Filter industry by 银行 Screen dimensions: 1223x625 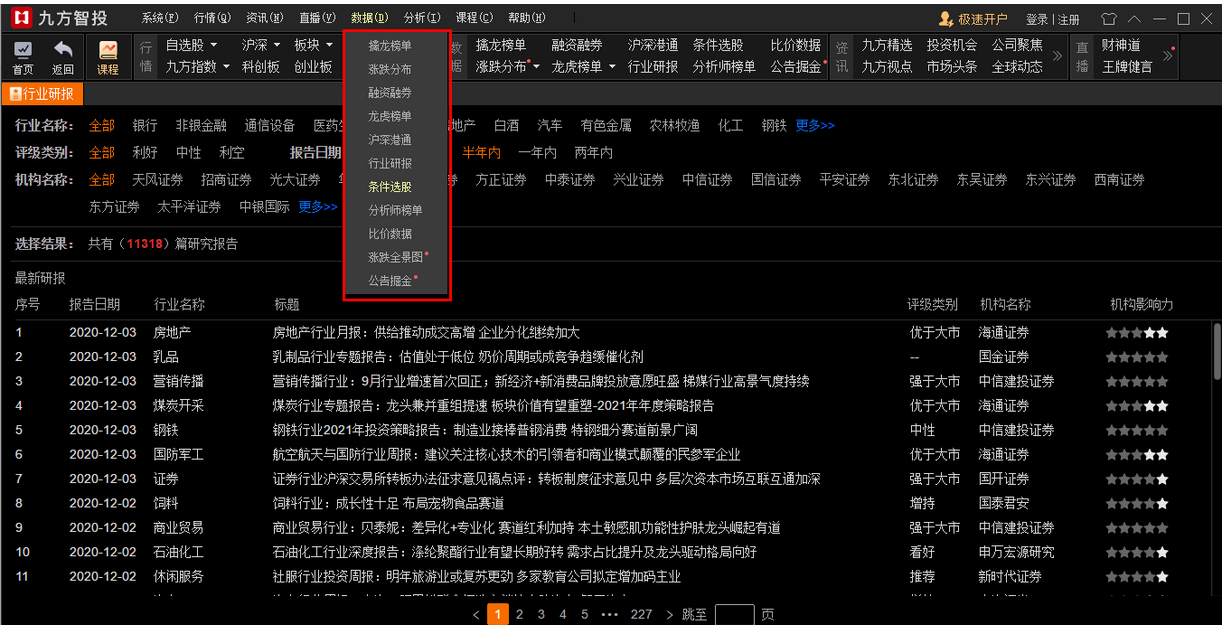coord(145,125)
